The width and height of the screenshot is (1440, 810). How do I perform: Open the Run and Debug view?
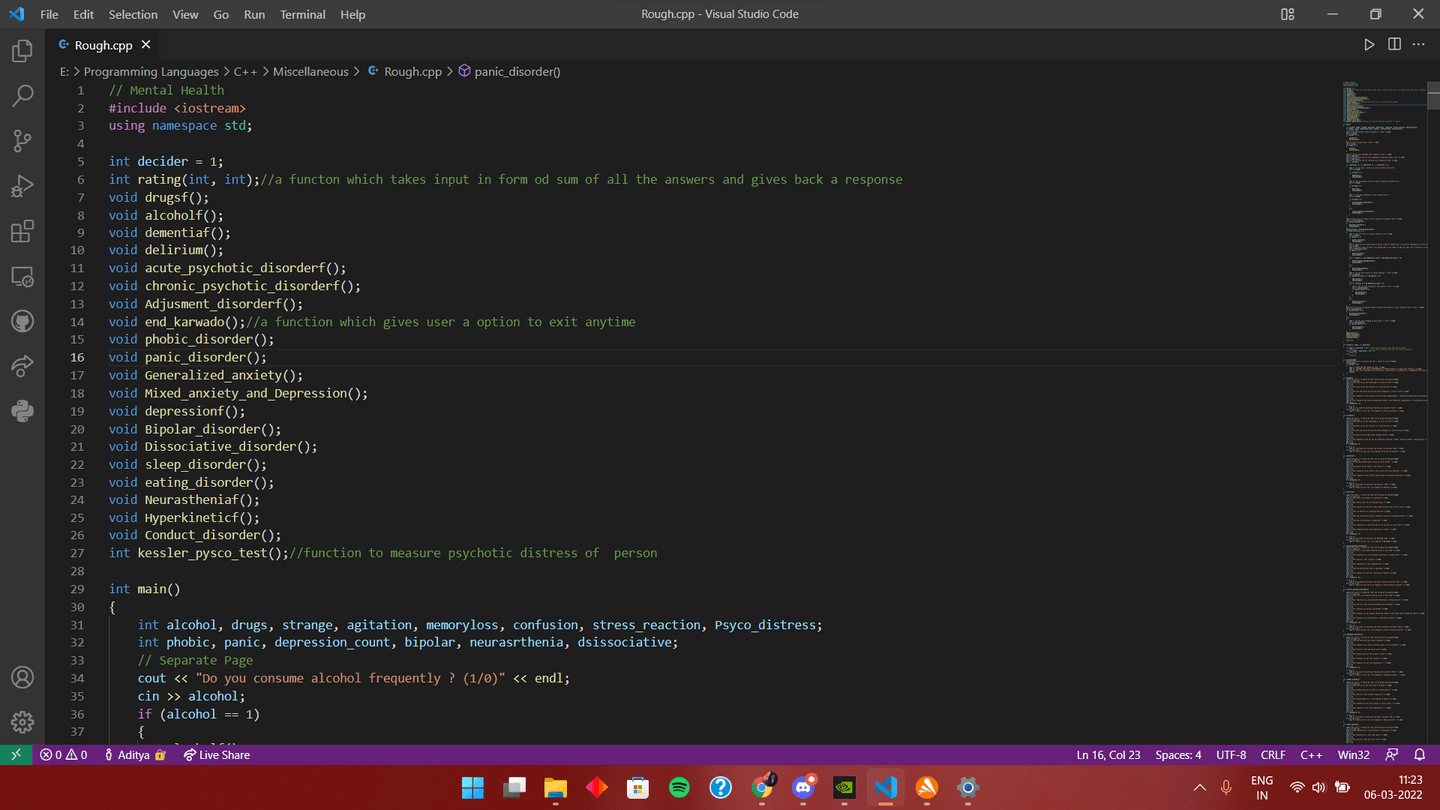pyautogui.click(x=22, y=186)
